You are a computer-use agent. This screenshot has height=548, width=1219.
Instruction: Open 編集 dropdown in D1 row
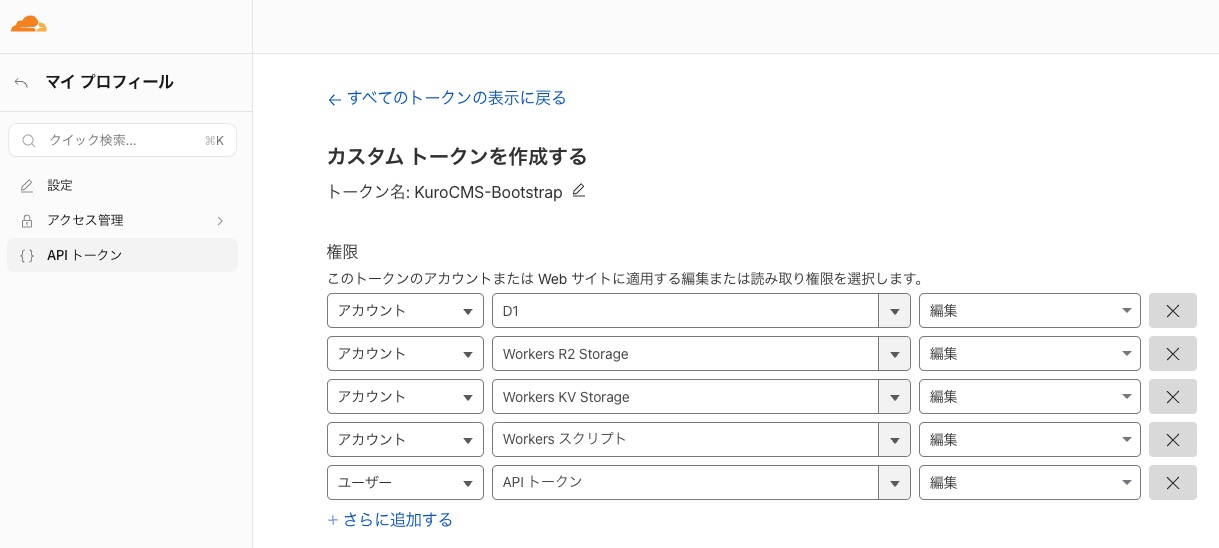click(1030, 311)
